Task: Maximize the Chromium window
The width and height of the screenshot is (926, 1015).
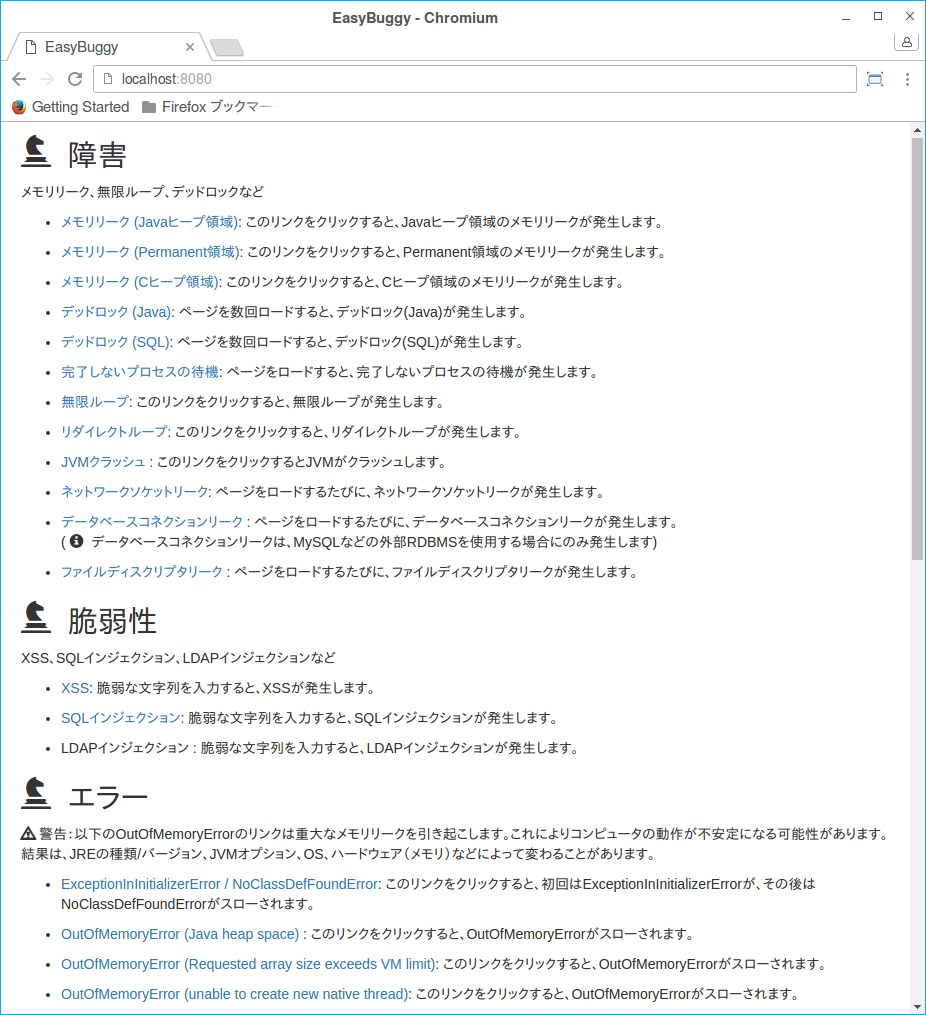Action: (877, 16)
